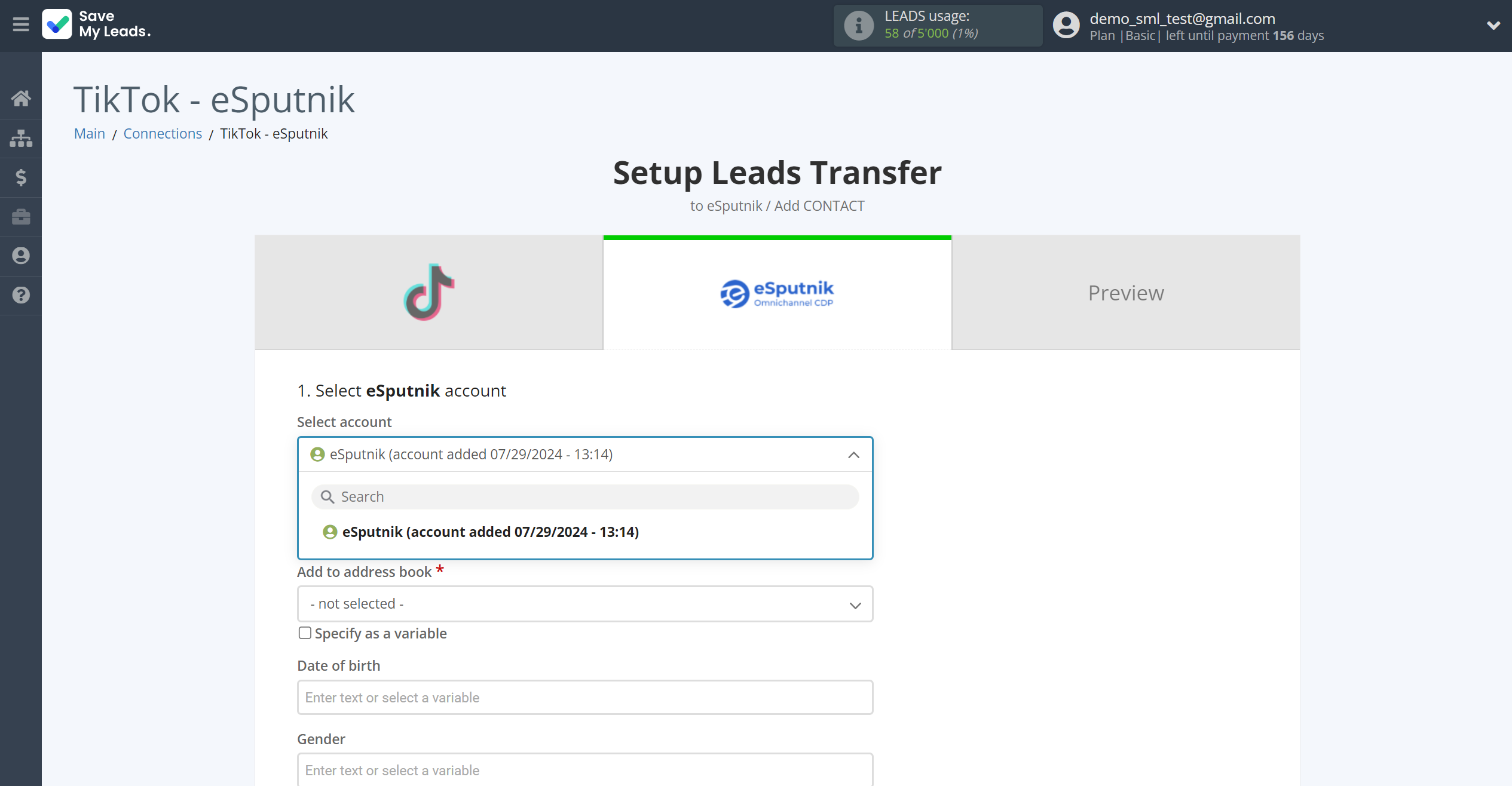
Task: Click the Connections breadcrumb link
Action: (x=163, y=133)
